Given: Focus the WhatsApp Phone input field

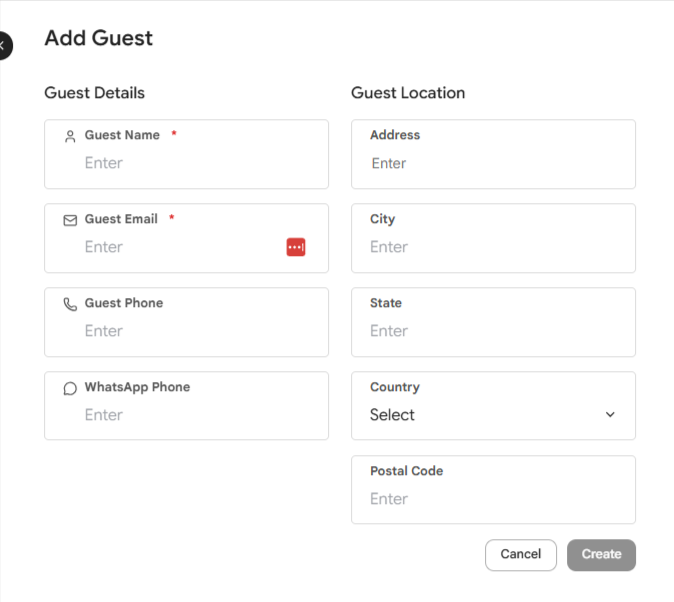Looking at the screenshot, I should coord(187,405).
